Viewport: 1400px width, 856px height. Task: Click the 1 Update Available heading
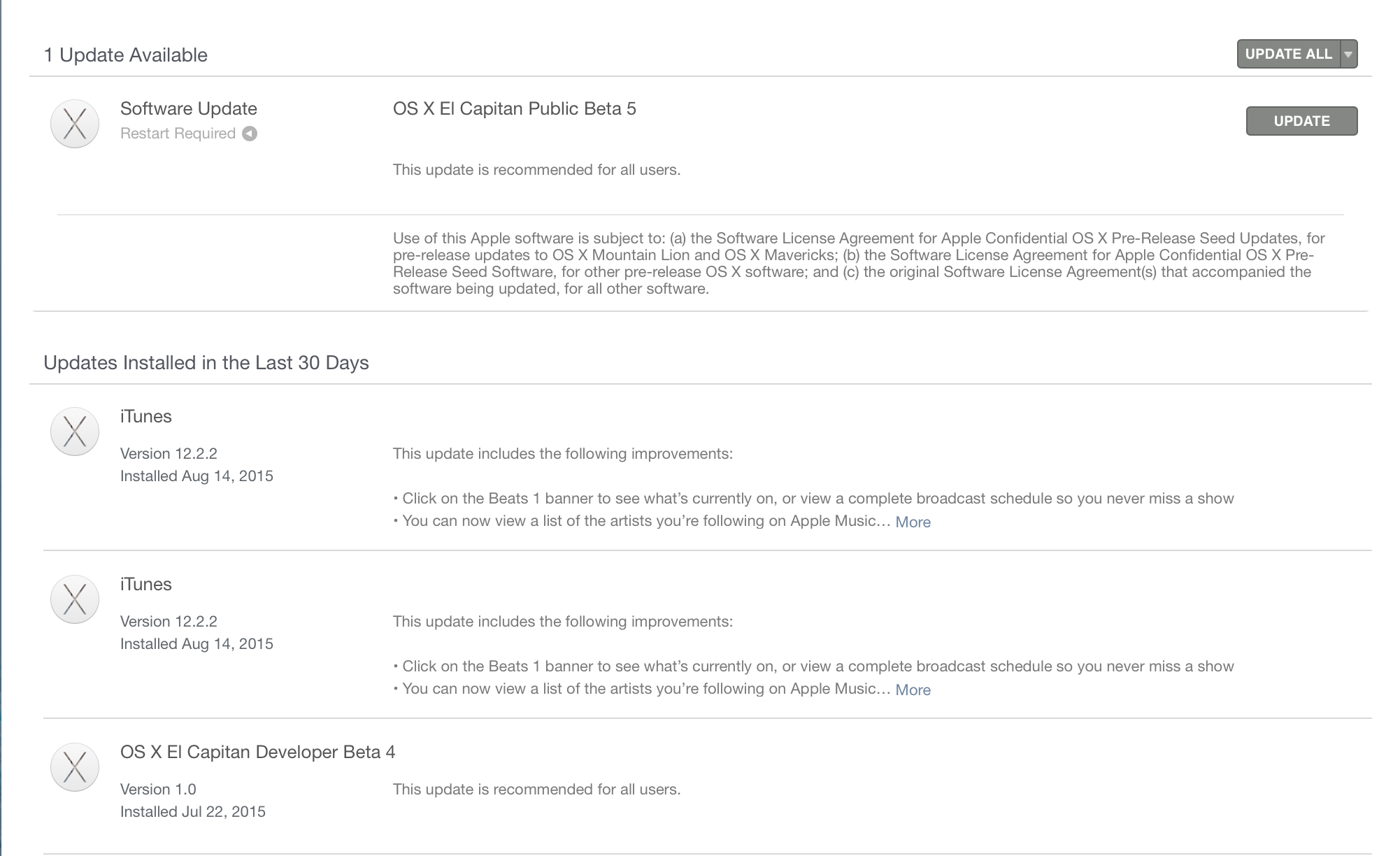126,55
